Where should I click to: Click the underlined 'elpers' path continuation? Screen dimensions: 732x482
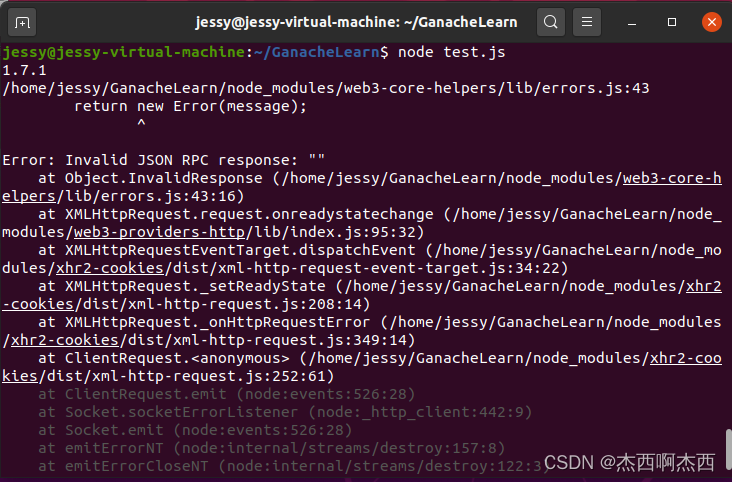coord(29,196)
